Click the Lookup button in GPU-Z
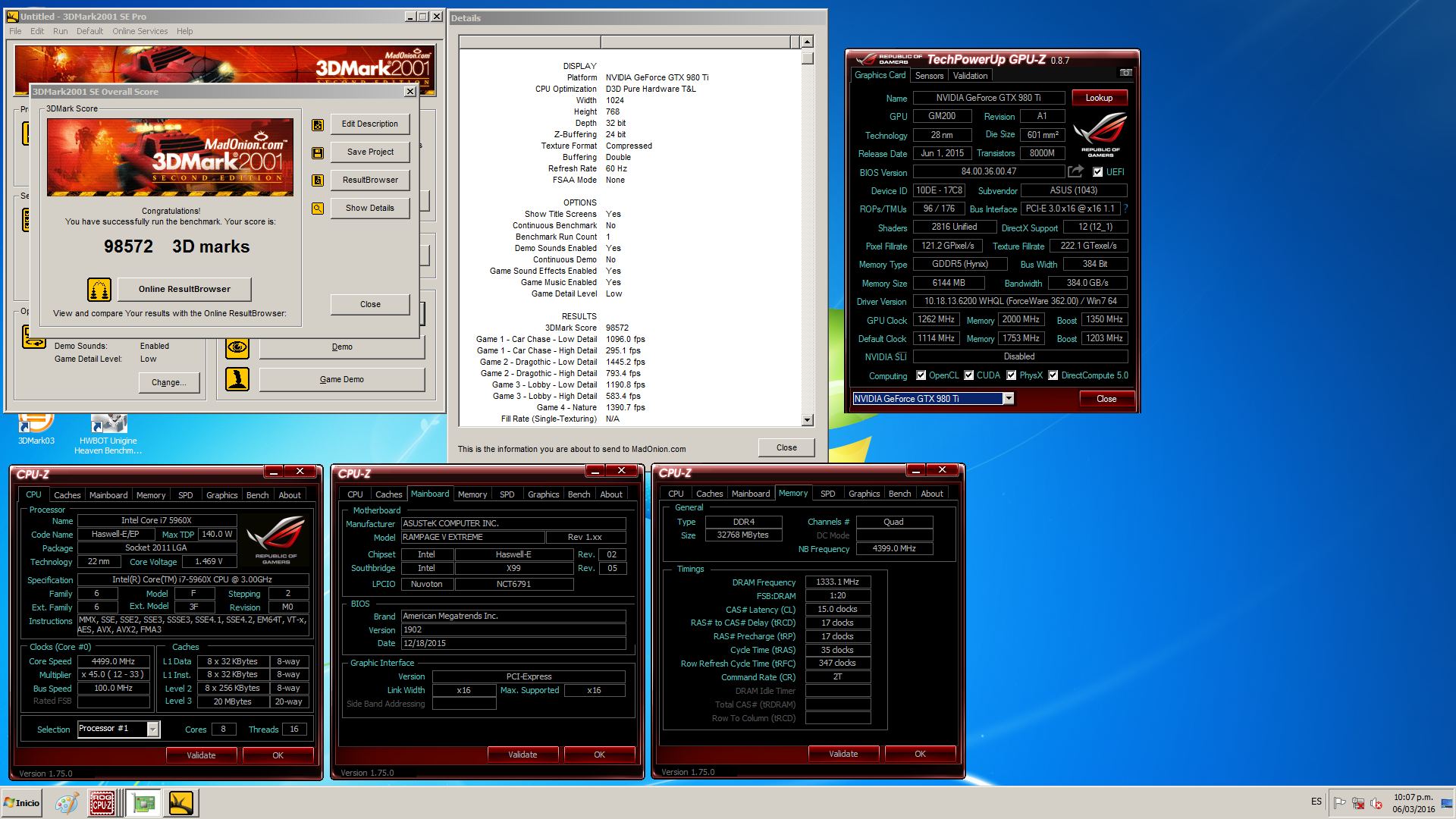The width and height of the screenshot is (1456, 819). (x=1099, y=98)
